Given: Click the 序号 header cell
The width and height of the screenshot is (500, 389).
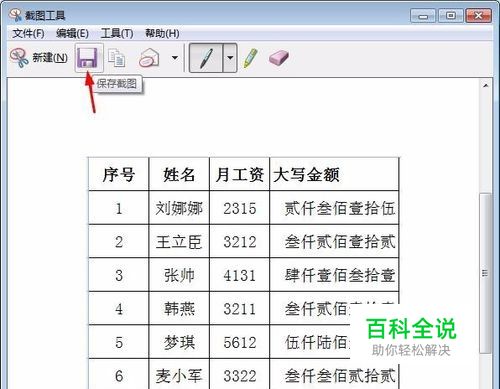Looking at the screenshot, I should pyautogui.click(x=119, y=174).
